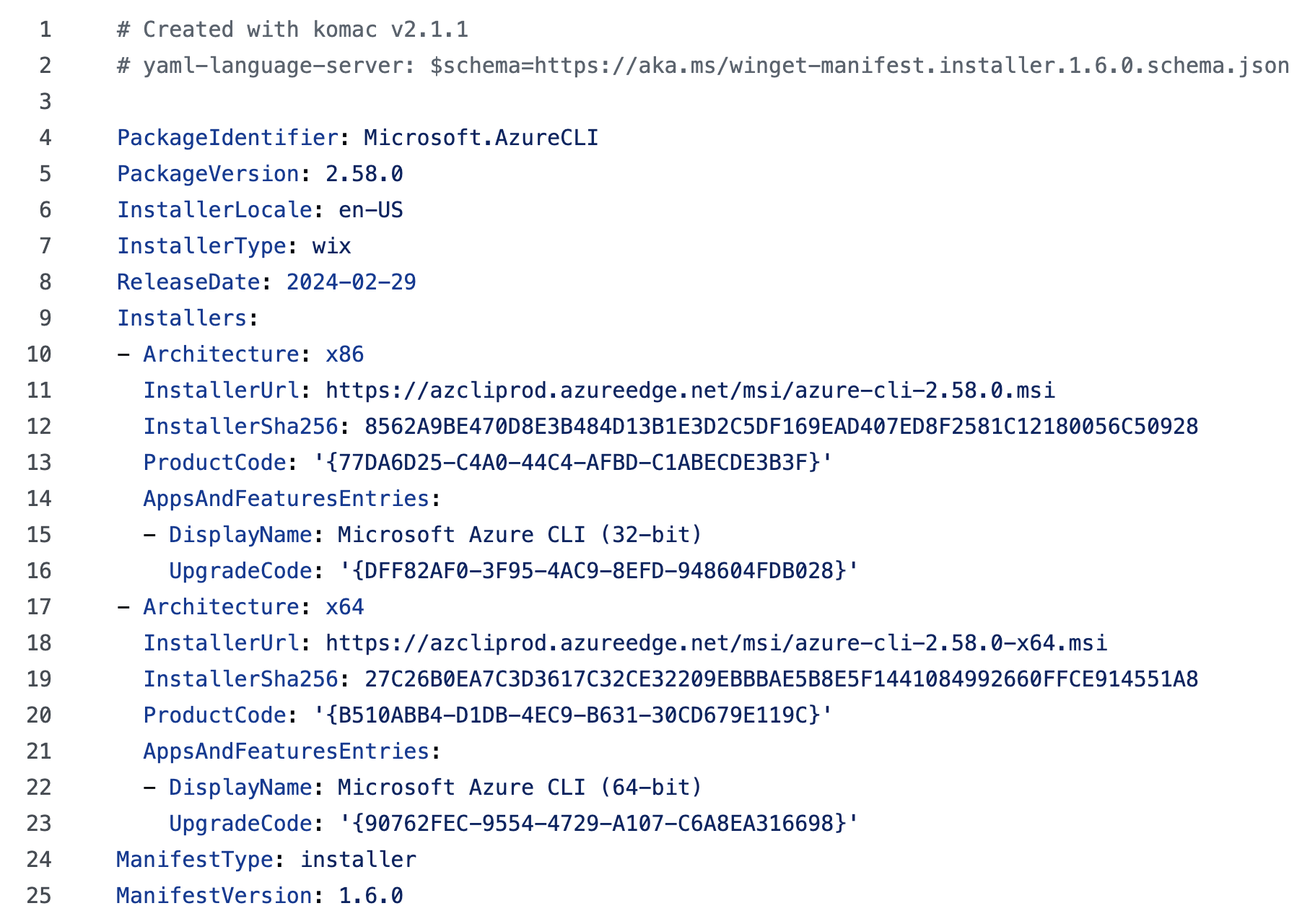Click the SHA256 hash starting with 27C26B0E
Viewport: 1315px width, 924px height.
(x=781, y=679)
